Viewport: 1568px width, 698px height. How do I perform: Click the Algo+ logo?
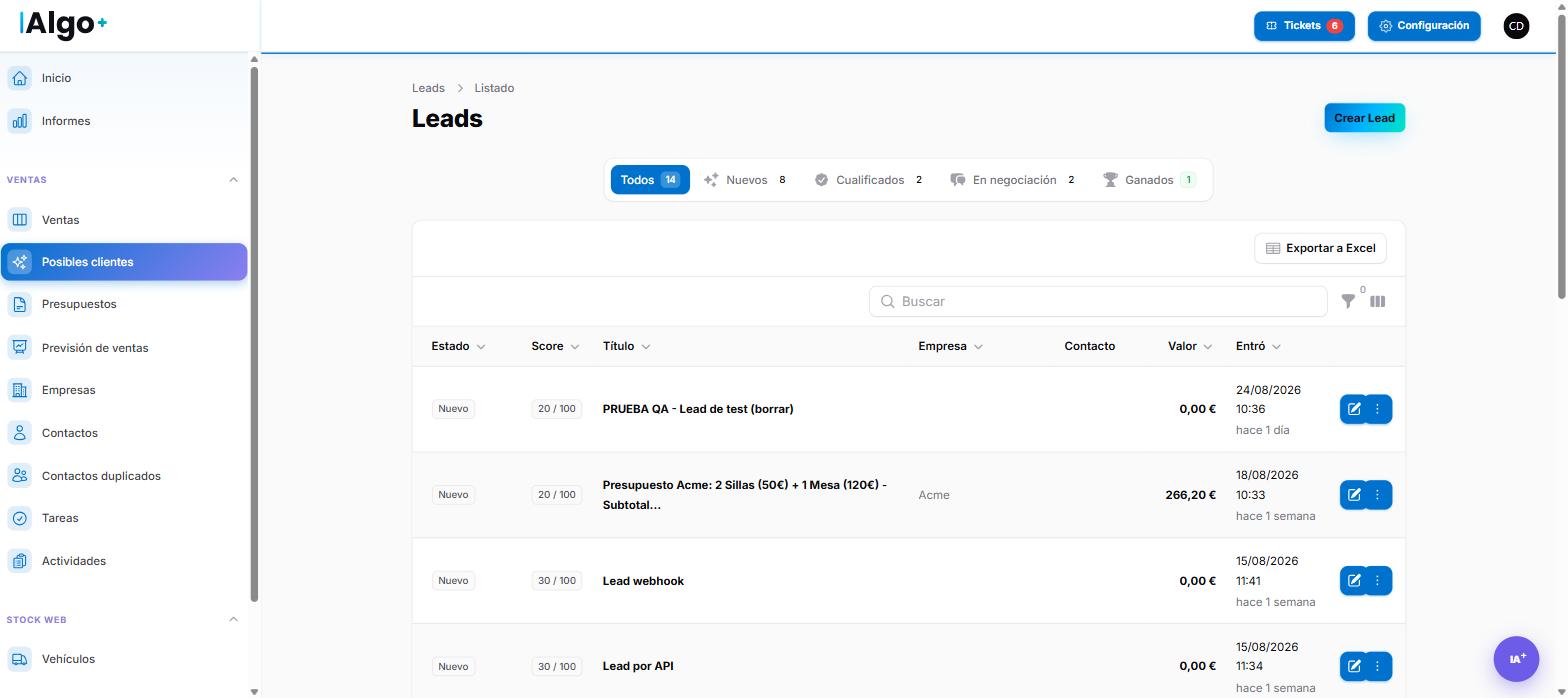[x=63, y=24]
